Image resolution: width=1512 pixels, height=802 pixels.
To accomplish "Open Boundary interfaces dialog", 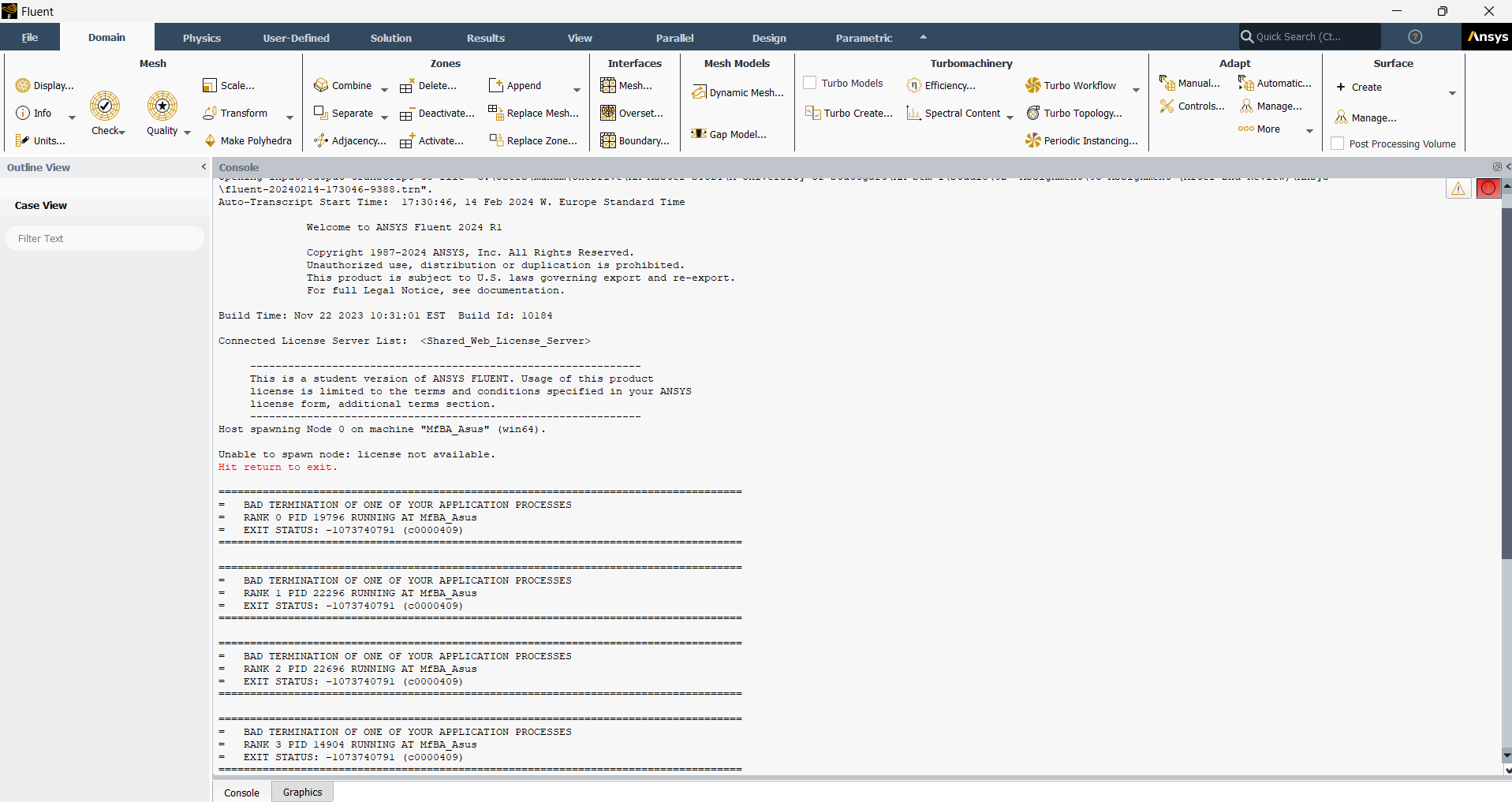I will (x=635, y=140).
